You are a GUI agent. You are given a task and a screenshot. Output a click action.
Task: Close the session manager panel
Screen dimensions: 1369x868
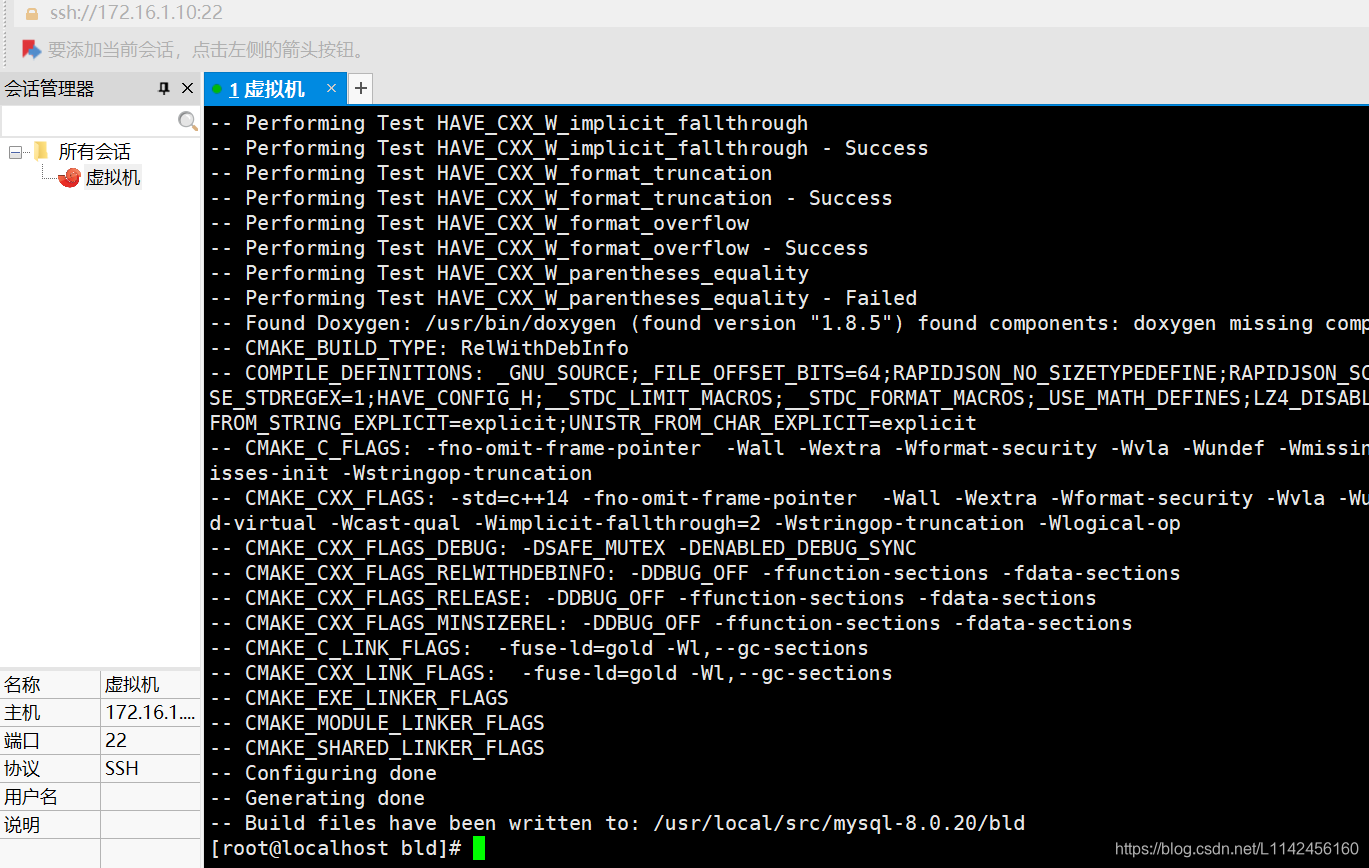pyautogui.click(x=187, y=89)
